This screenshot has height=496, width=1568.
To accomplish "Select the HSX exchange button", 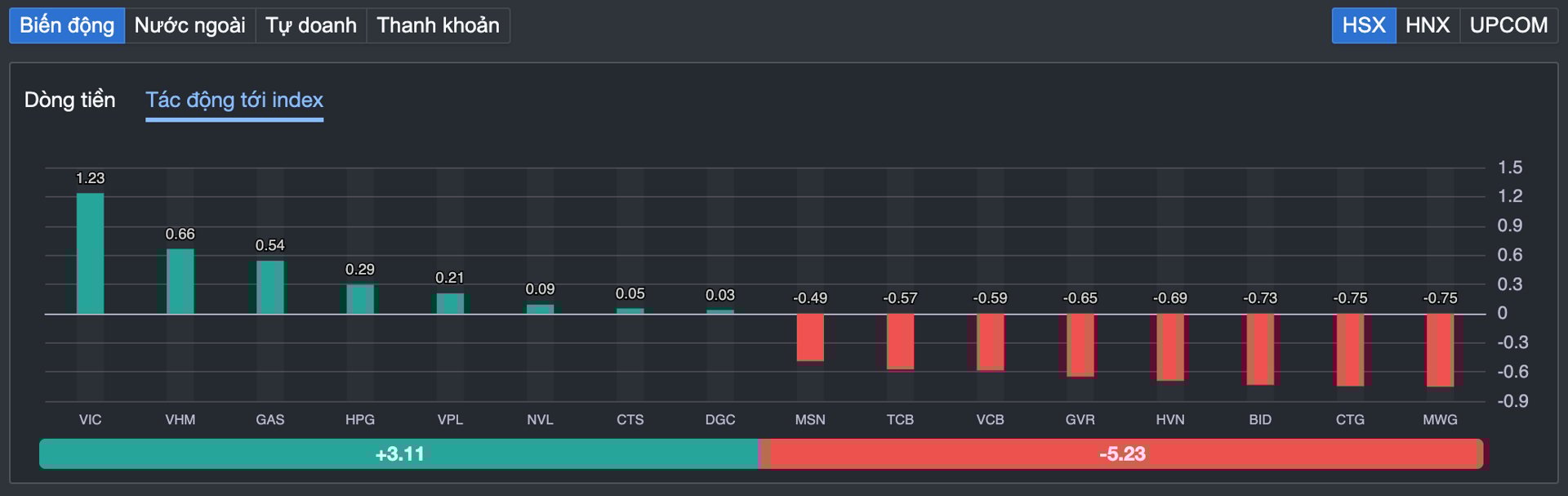I will click(x=1364, y=25).
